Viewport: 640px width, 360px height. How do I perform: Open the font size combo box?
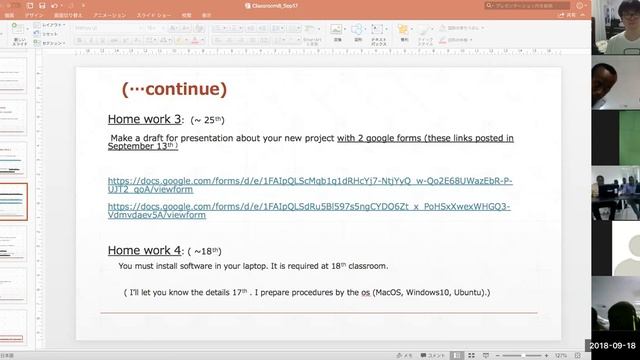[x=155, y=28]
